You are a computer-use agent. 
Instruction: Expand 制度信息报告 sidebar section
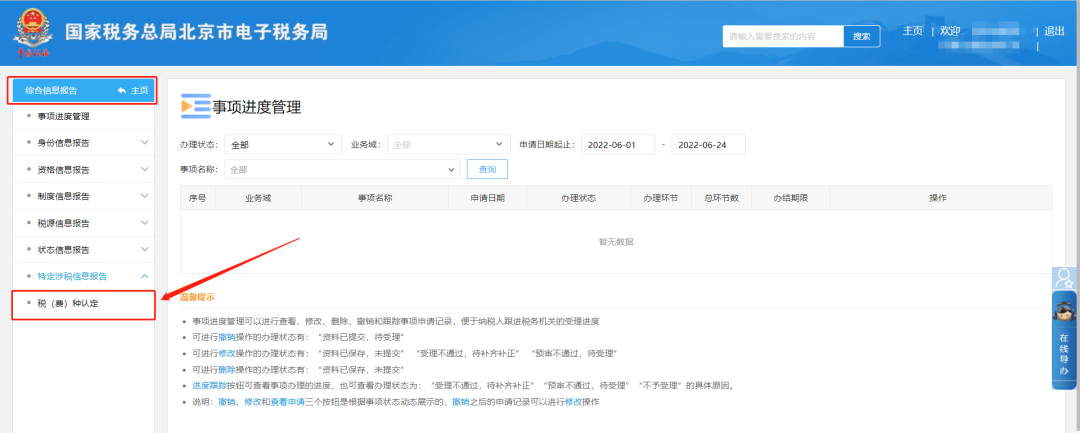[83, 196]
